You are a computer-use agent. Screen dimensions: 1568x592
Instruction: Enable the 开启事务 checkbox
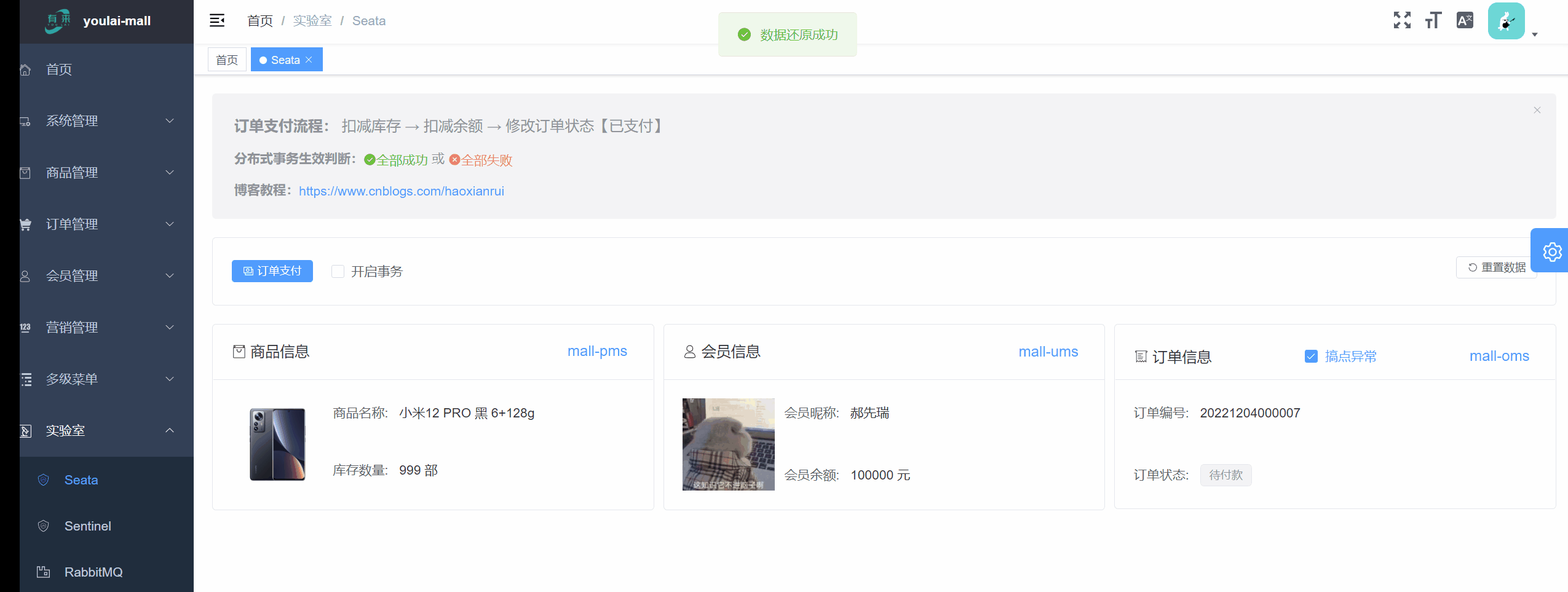coord(338,271)
